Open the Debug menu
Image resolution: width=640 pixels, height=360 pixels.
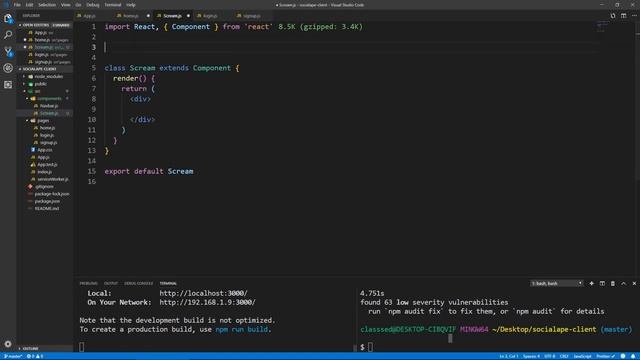point(93,5)
